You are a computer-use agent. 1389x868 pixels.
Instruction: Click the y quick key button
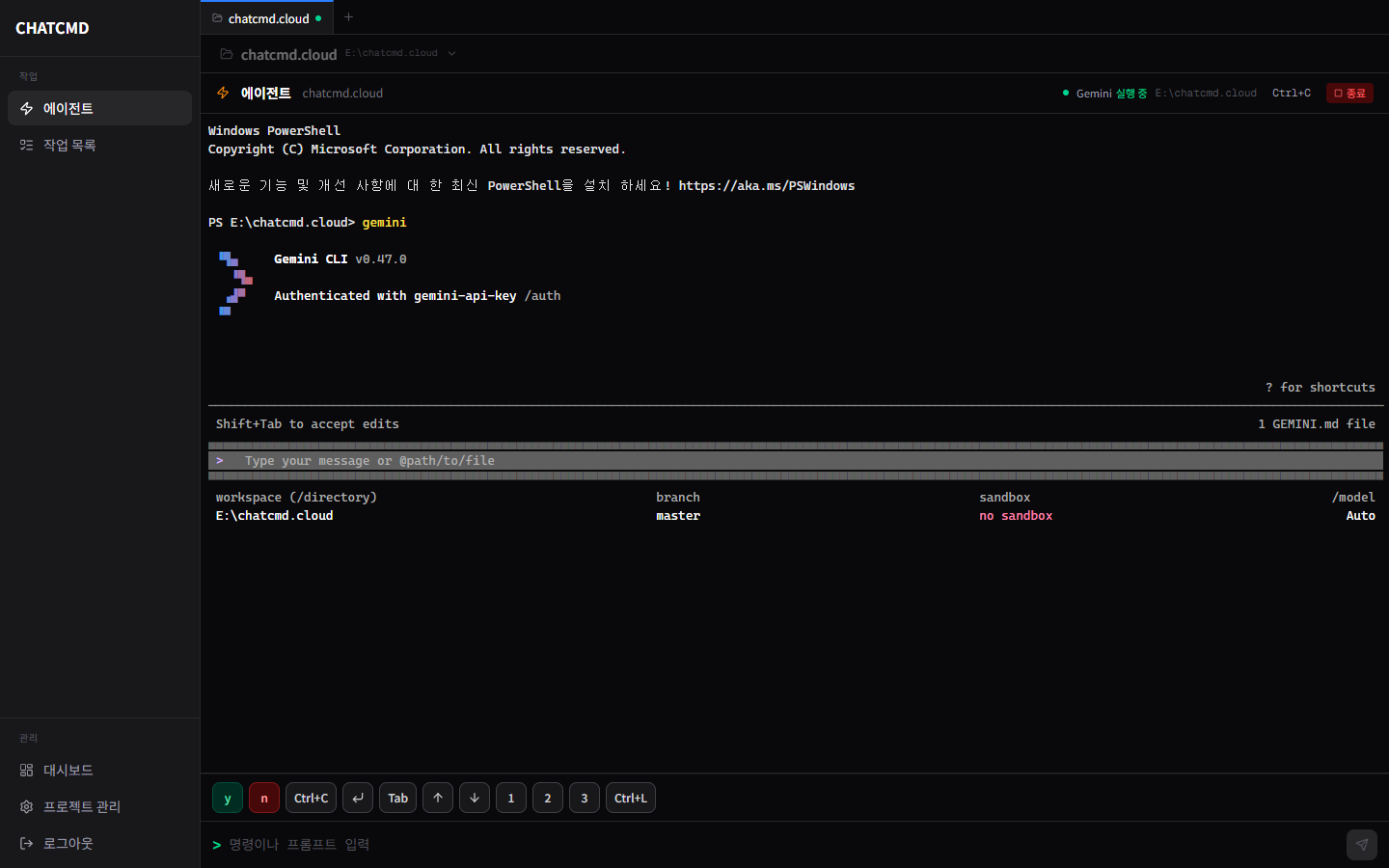tap(228, 798)
